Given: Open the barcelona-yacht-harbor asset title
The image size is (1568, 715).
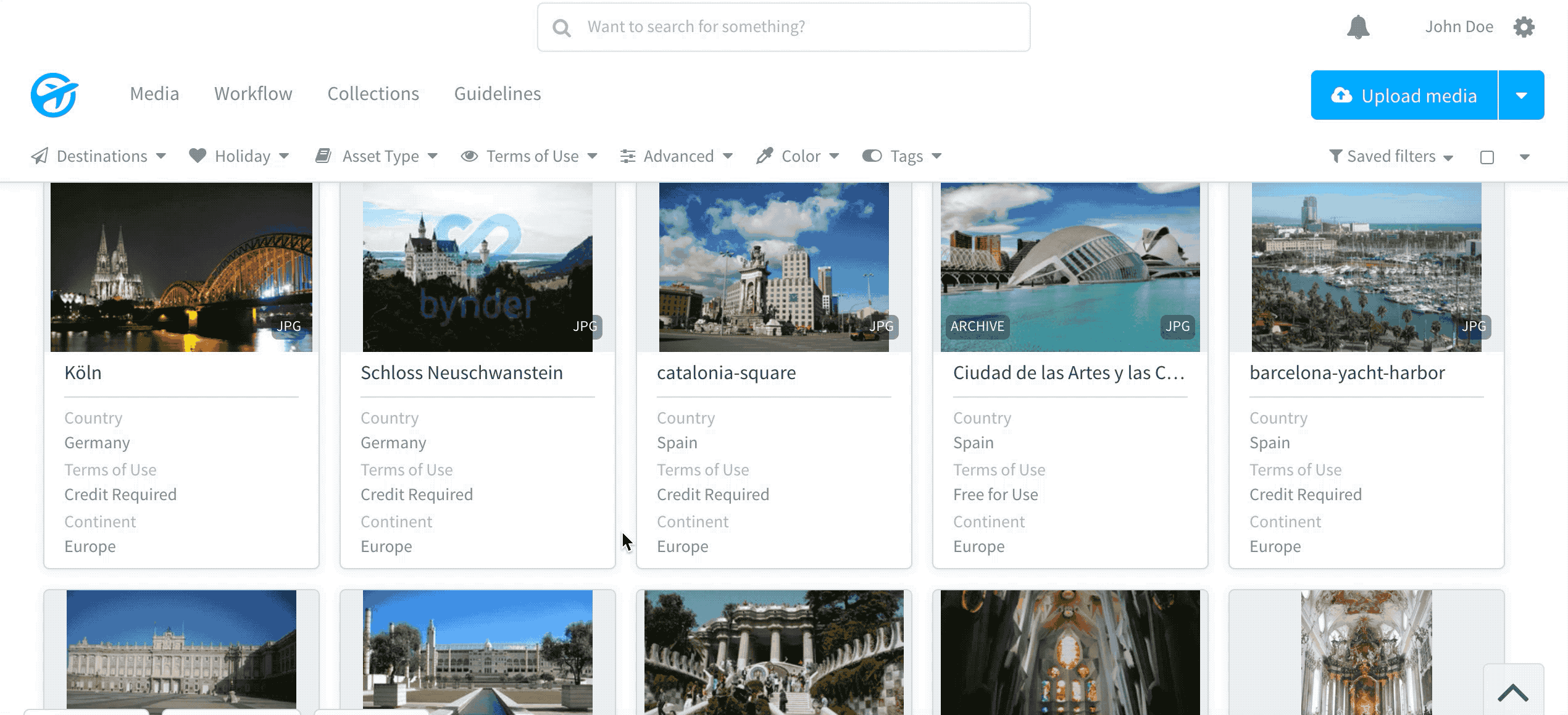Looking at the screenshot, I should tap(1347, 373).
